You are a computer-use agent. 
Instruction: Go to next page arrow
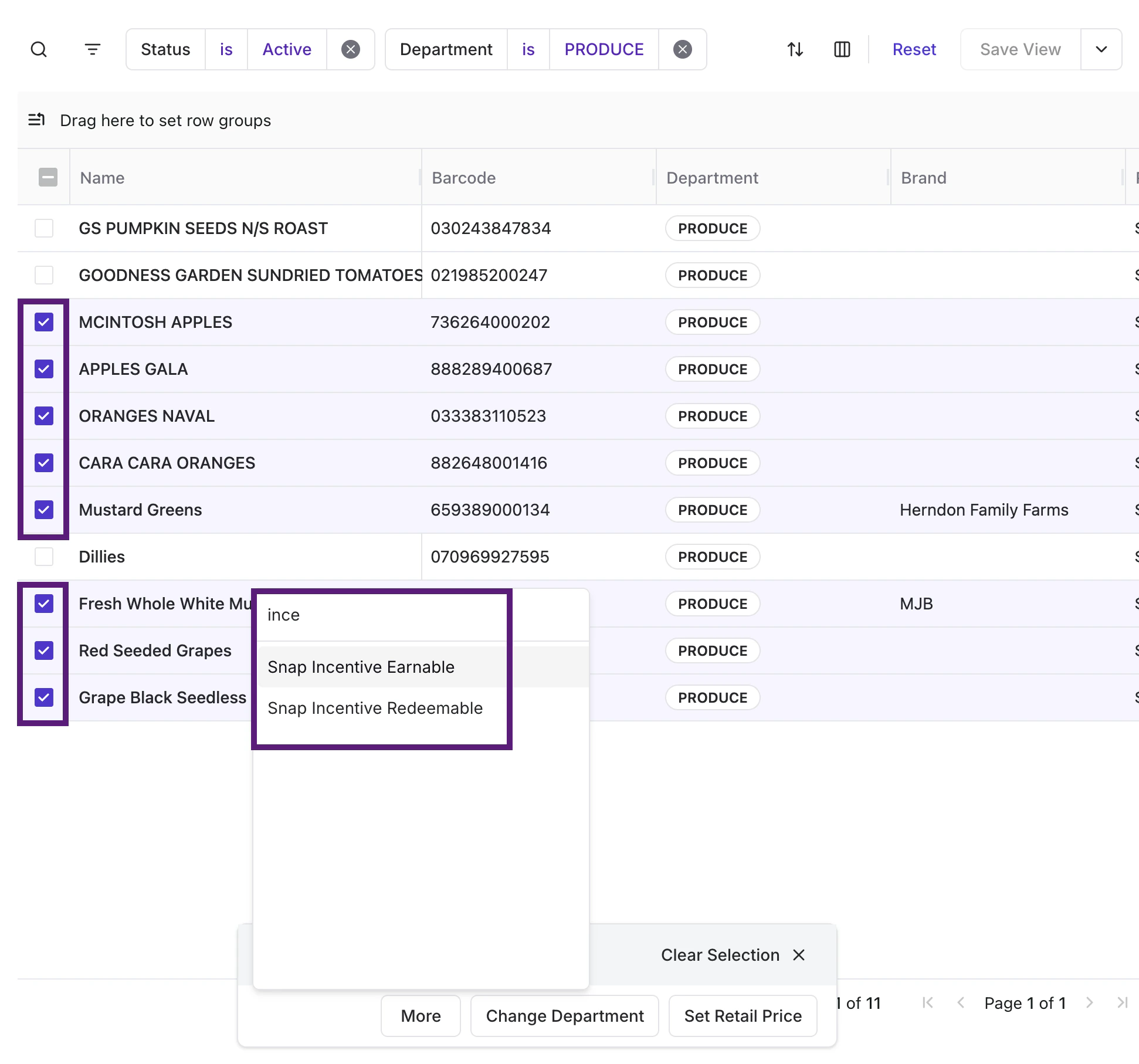1089,1003
